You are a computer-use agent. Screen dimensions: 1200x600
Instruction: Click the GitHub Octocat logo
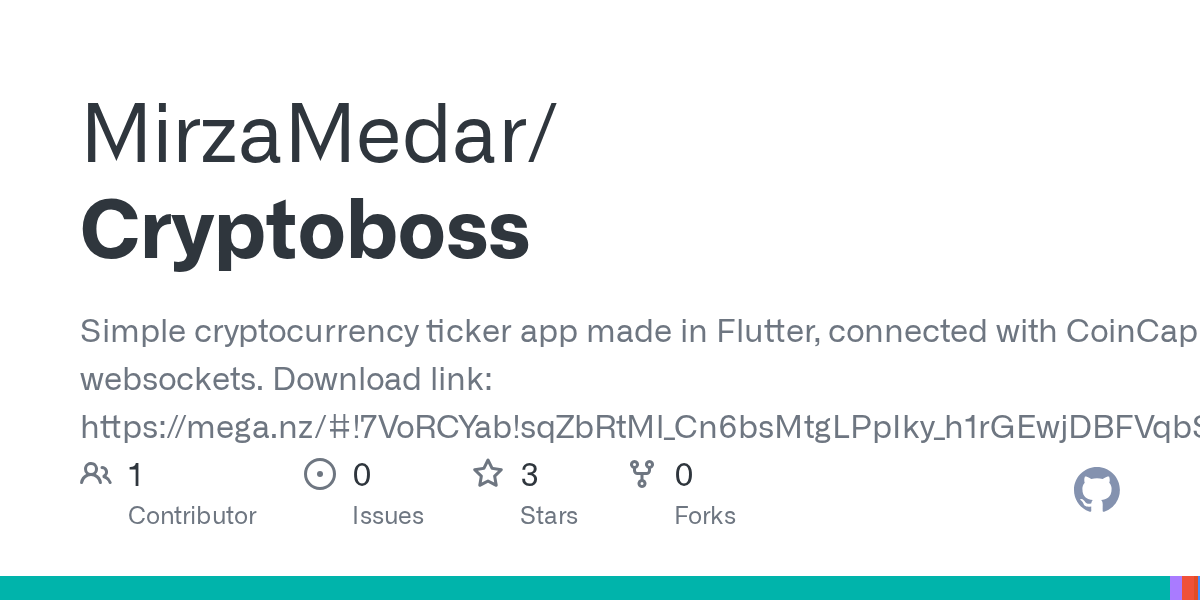(1096, 490)
